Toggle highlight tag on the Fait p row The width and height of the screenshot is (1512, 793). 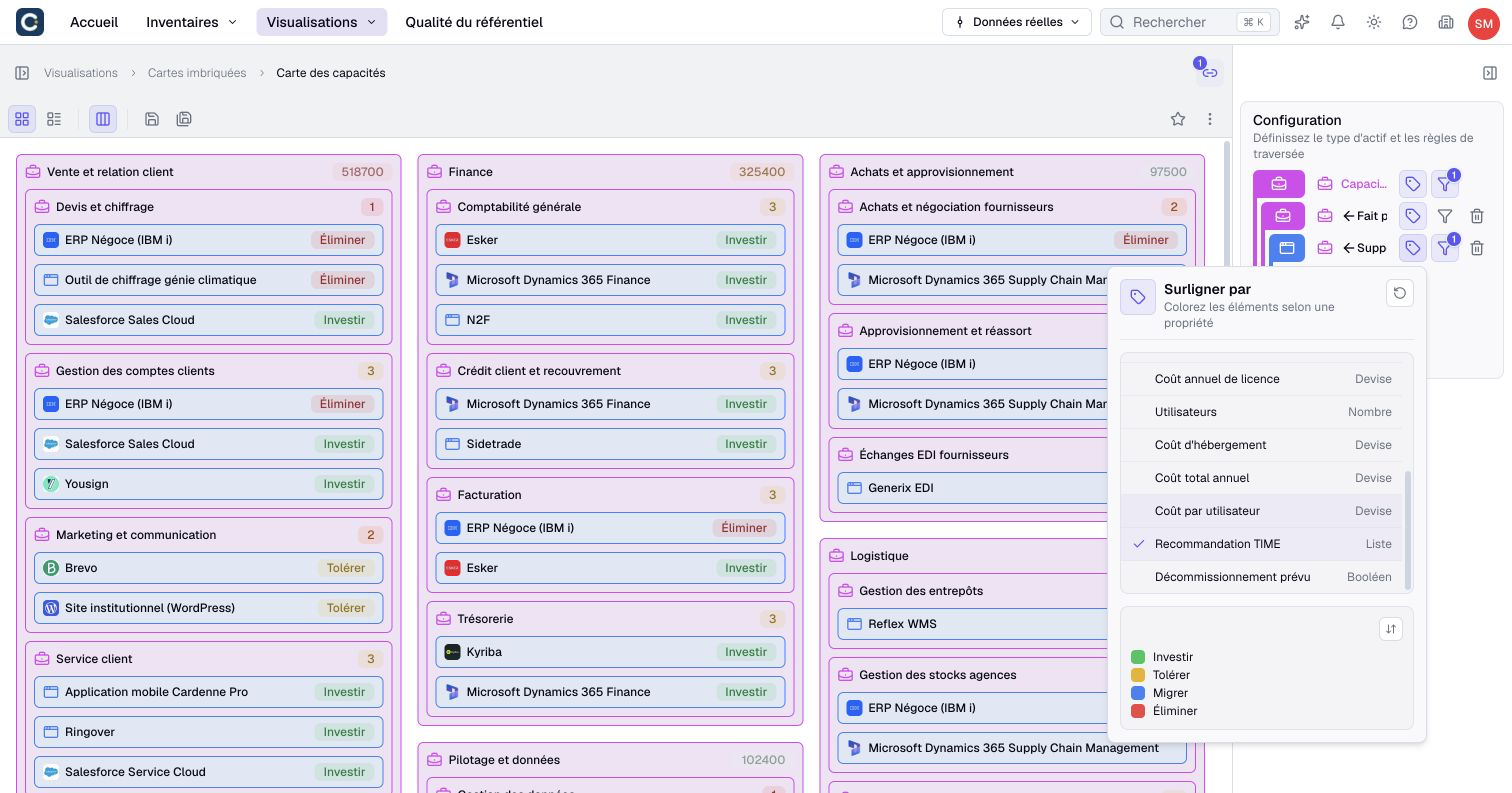pos(1412,216)
